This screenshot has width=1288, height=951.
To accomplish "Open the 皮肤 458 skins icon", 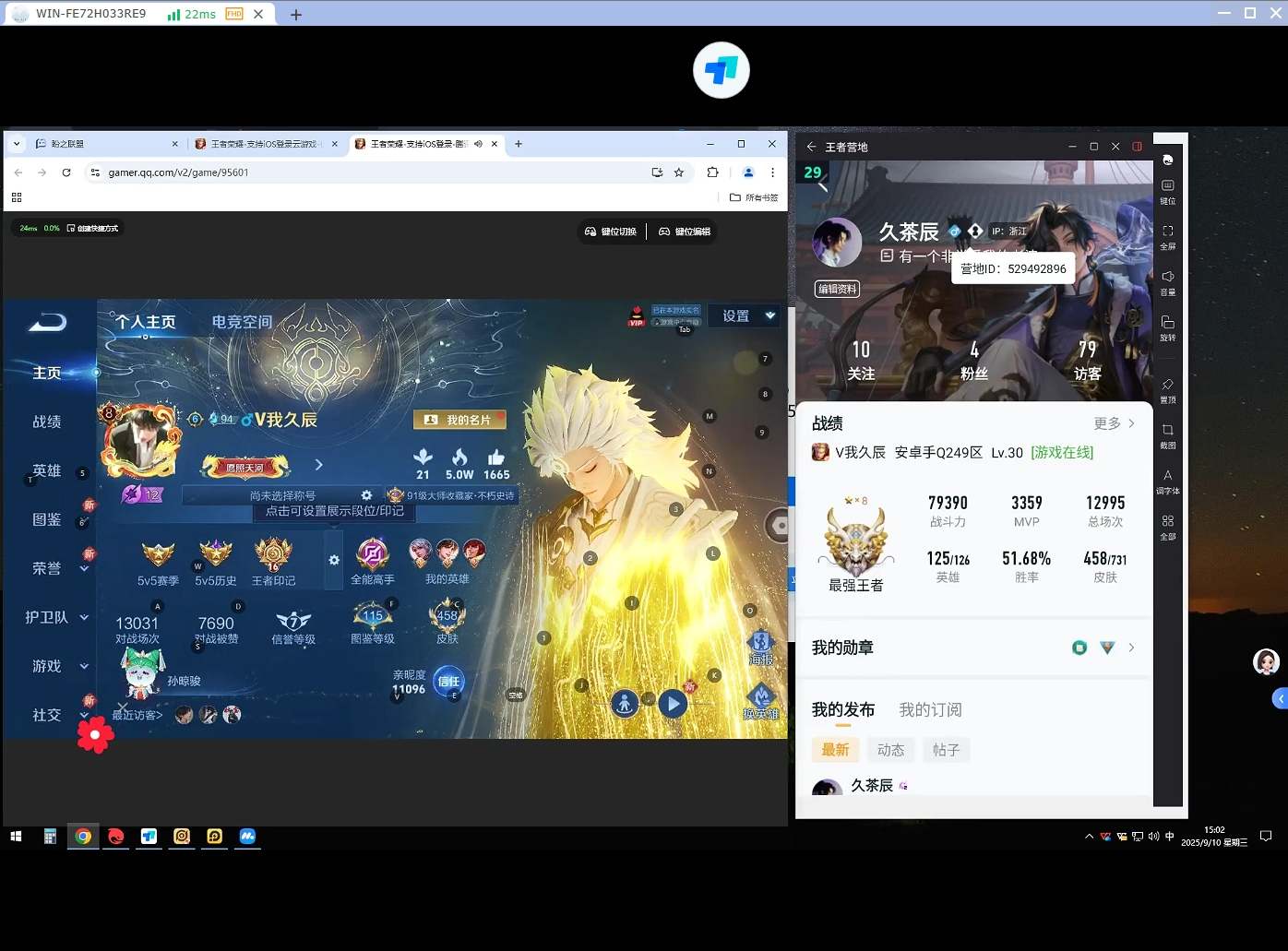I will [x=447, y=622].
